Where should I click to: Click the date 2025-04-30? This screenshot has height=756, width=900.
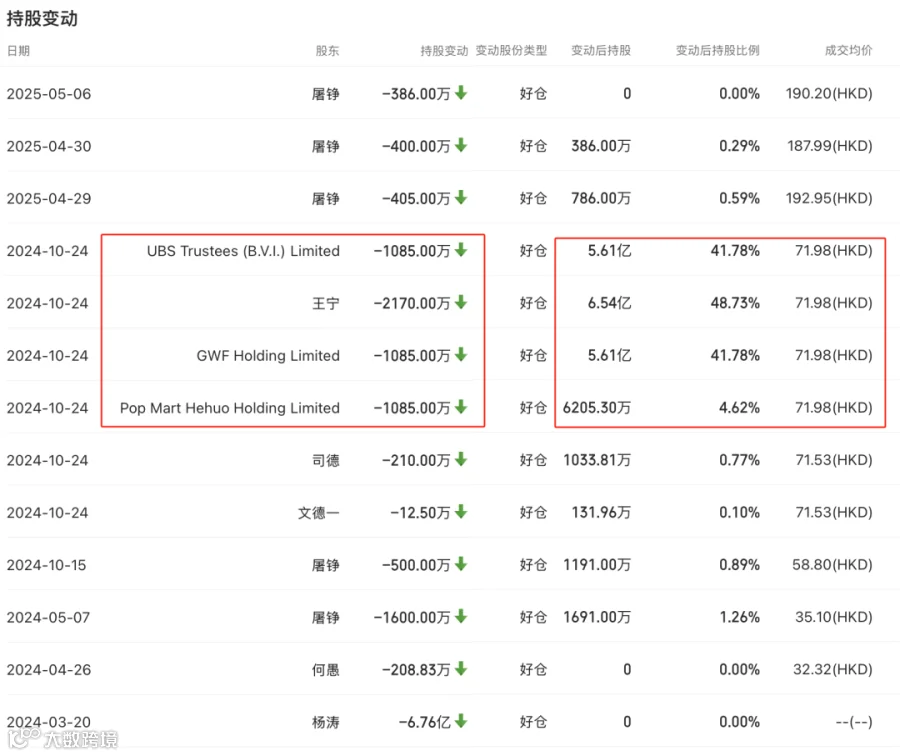49,146
